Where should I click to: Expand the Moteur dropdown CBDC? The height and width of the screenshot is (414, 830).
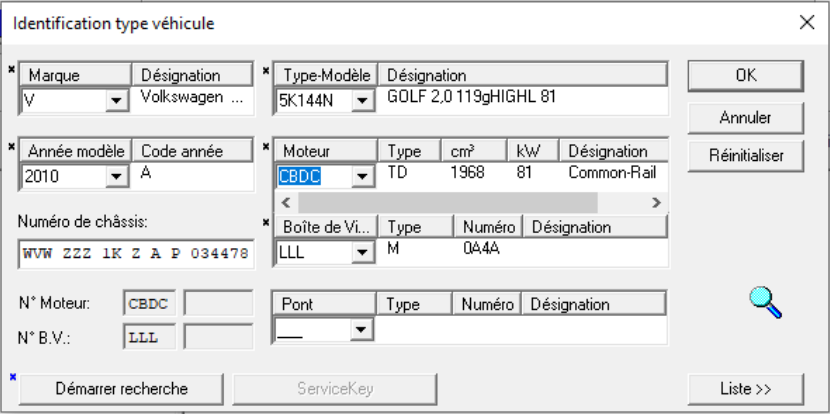[x=363, y=176]
